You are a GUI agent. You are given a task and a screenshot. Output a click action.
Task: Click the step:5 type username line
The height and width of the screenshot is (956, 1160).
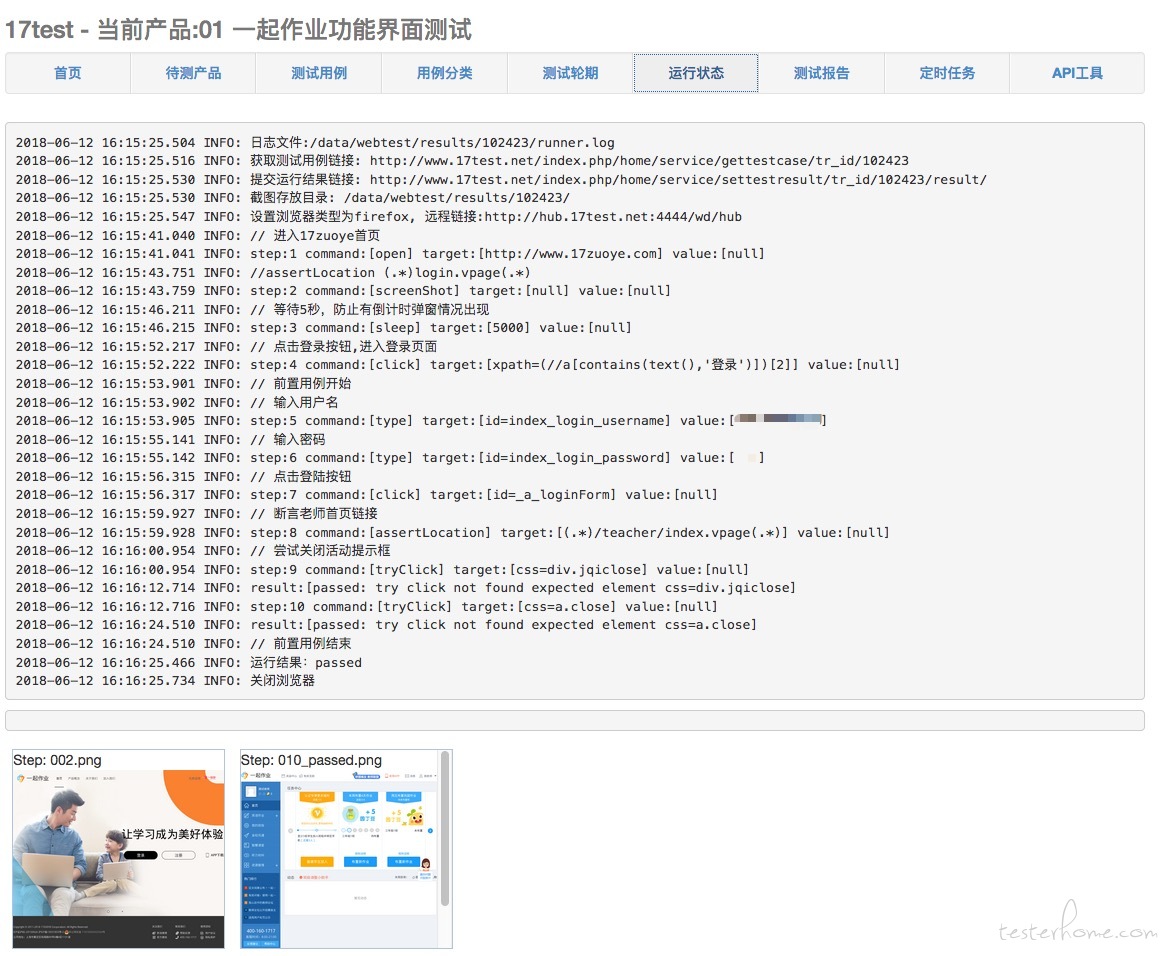pos(421,420)
